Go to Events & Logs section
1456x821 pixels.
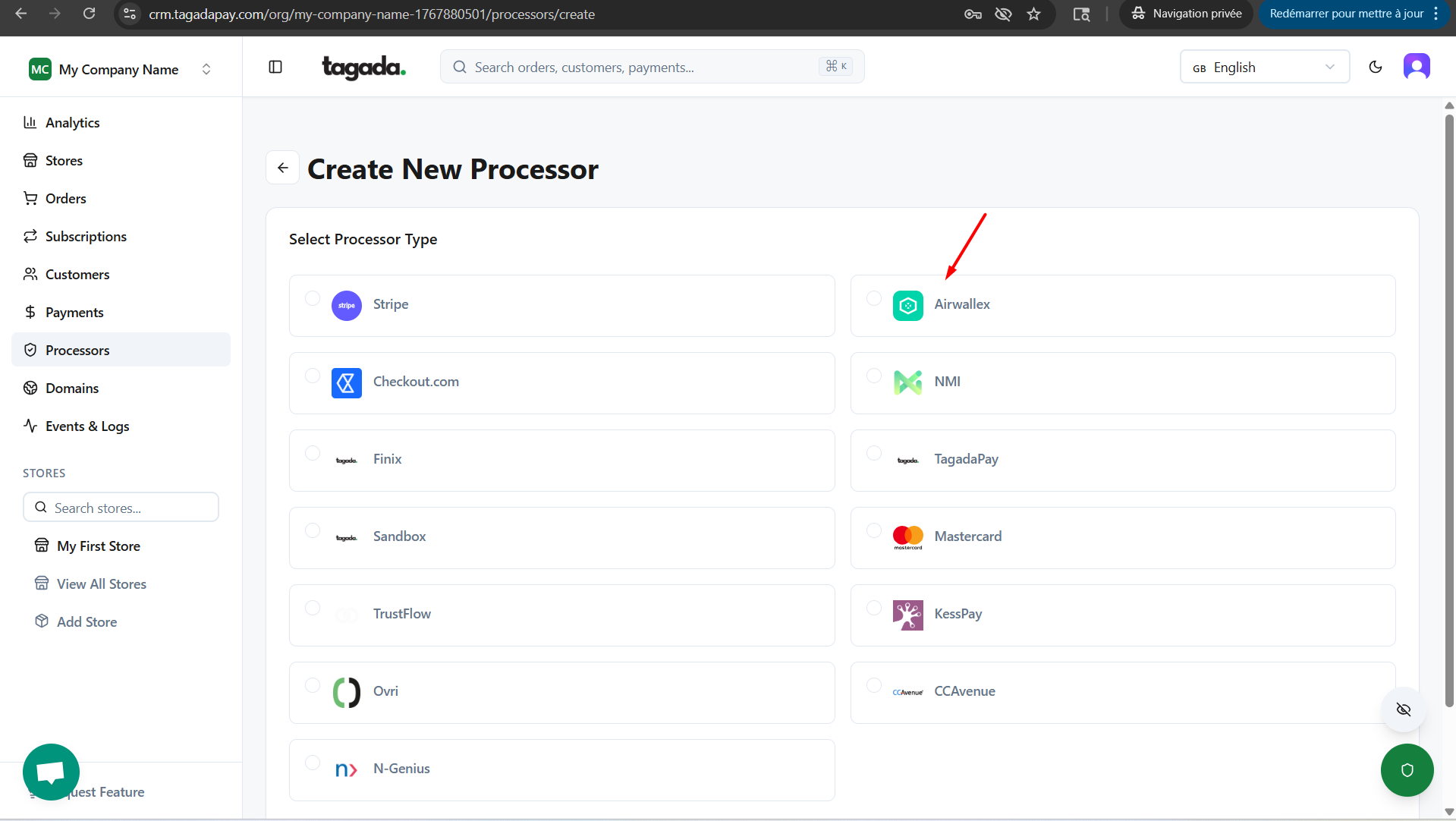(x=87, y=426)
